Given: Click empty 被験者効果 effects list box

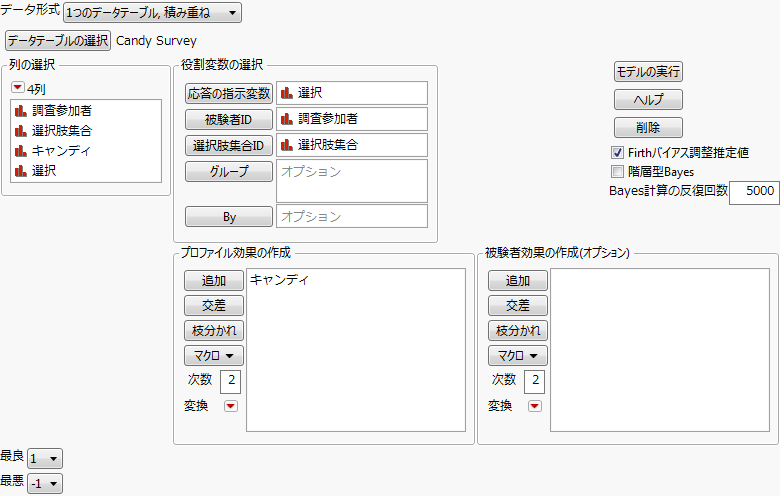Looking at the screenshot, I should click(660, 350).
